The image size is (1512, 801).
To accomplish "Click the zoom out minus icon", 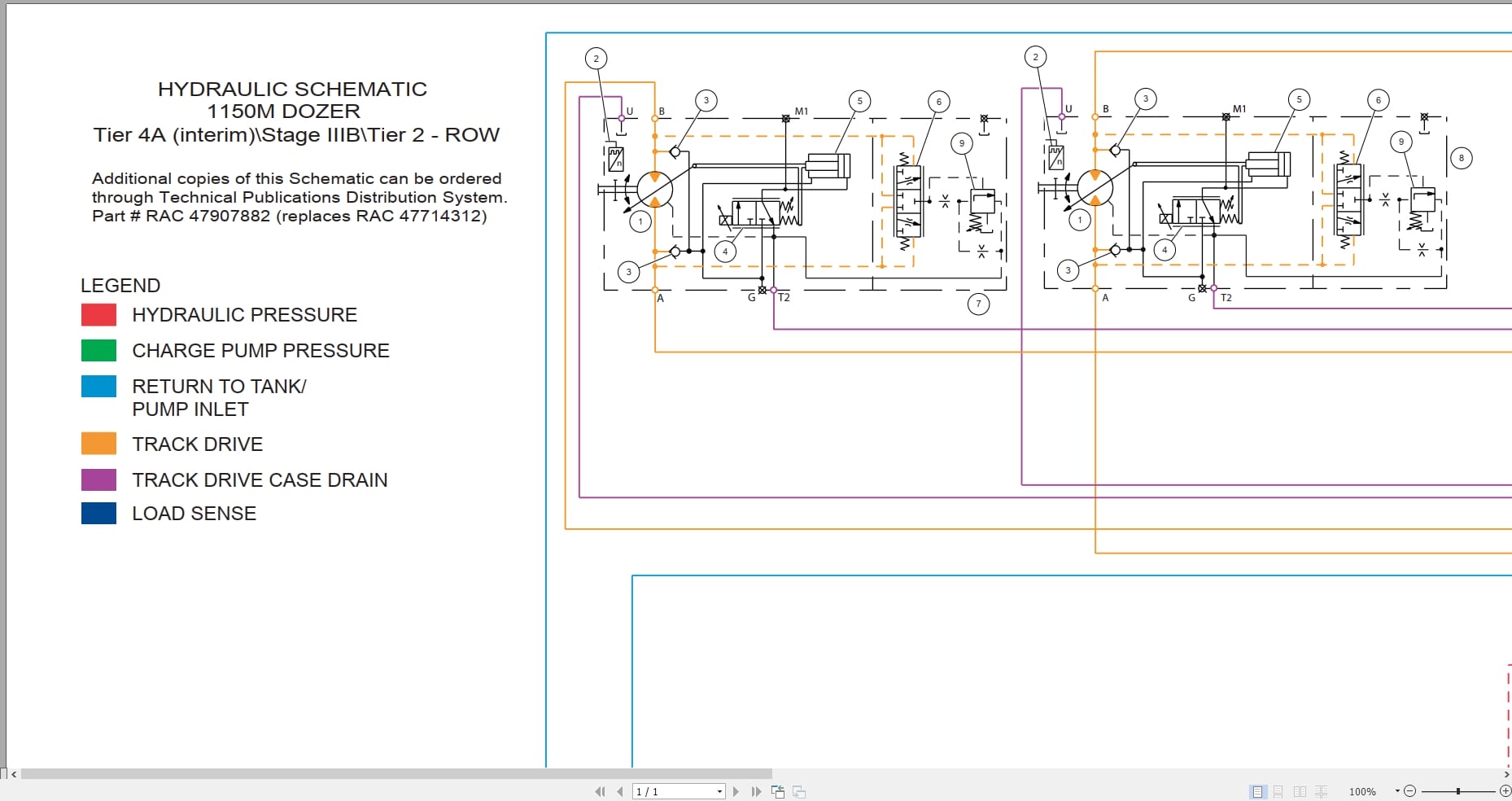I will [x=1409, y=790].
